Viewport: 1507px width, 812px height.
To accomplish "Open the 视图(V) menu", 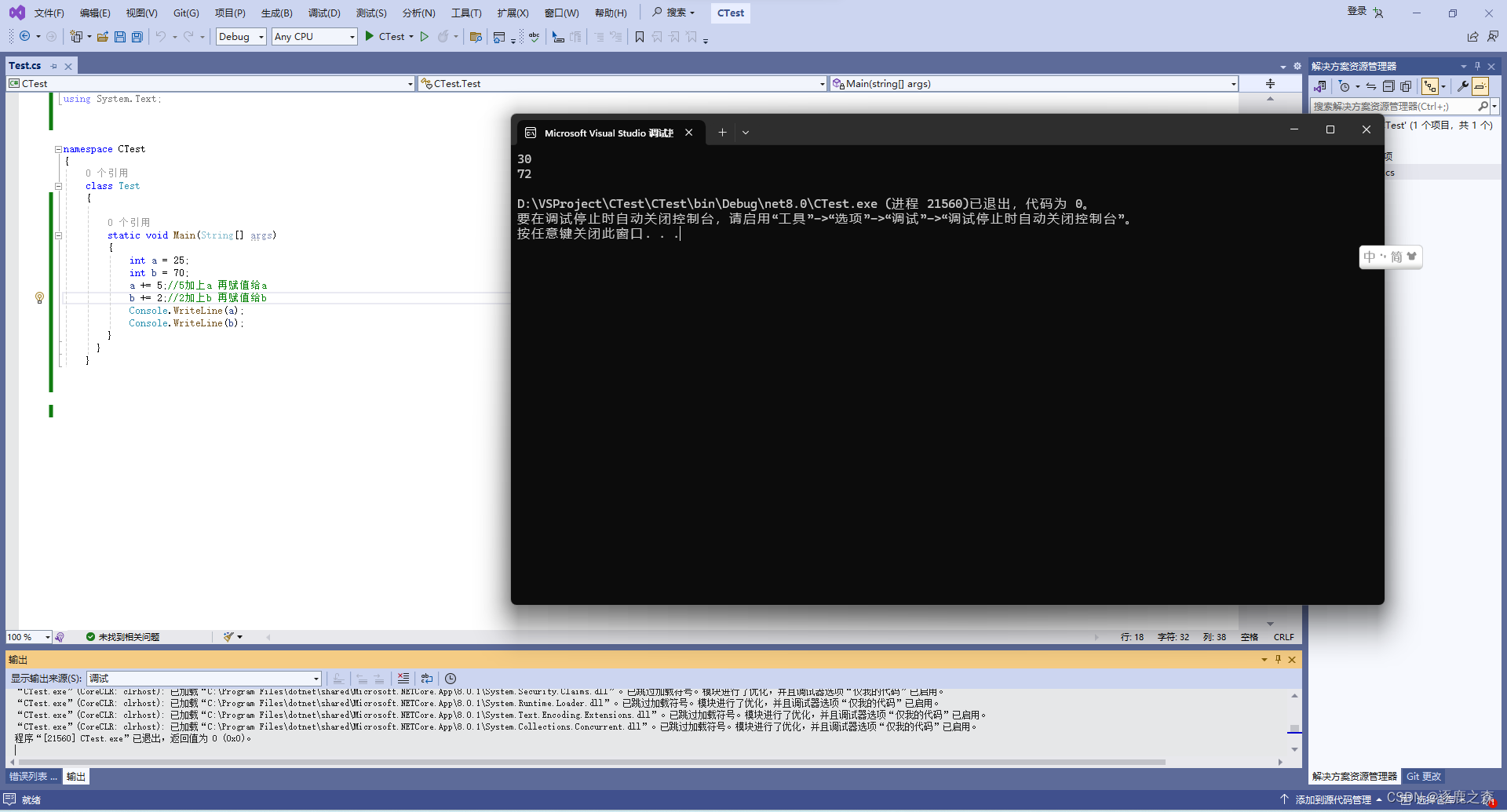I will [141, 13].
